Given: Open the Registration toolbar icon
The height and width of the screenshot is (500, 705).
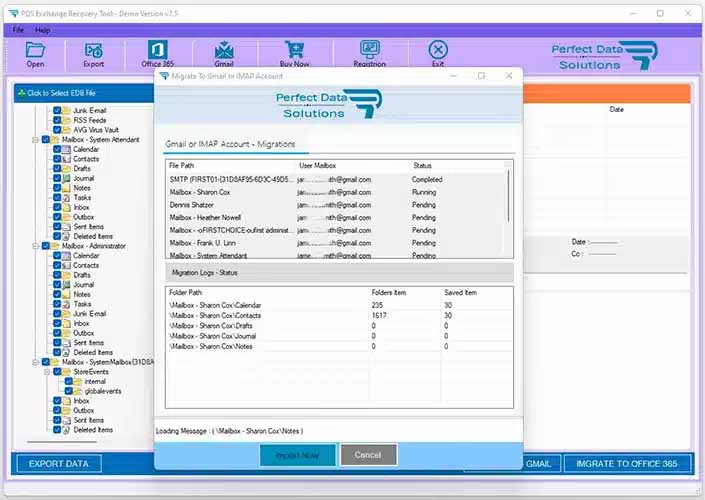Looking at the screenshot, I should [370, 49].
